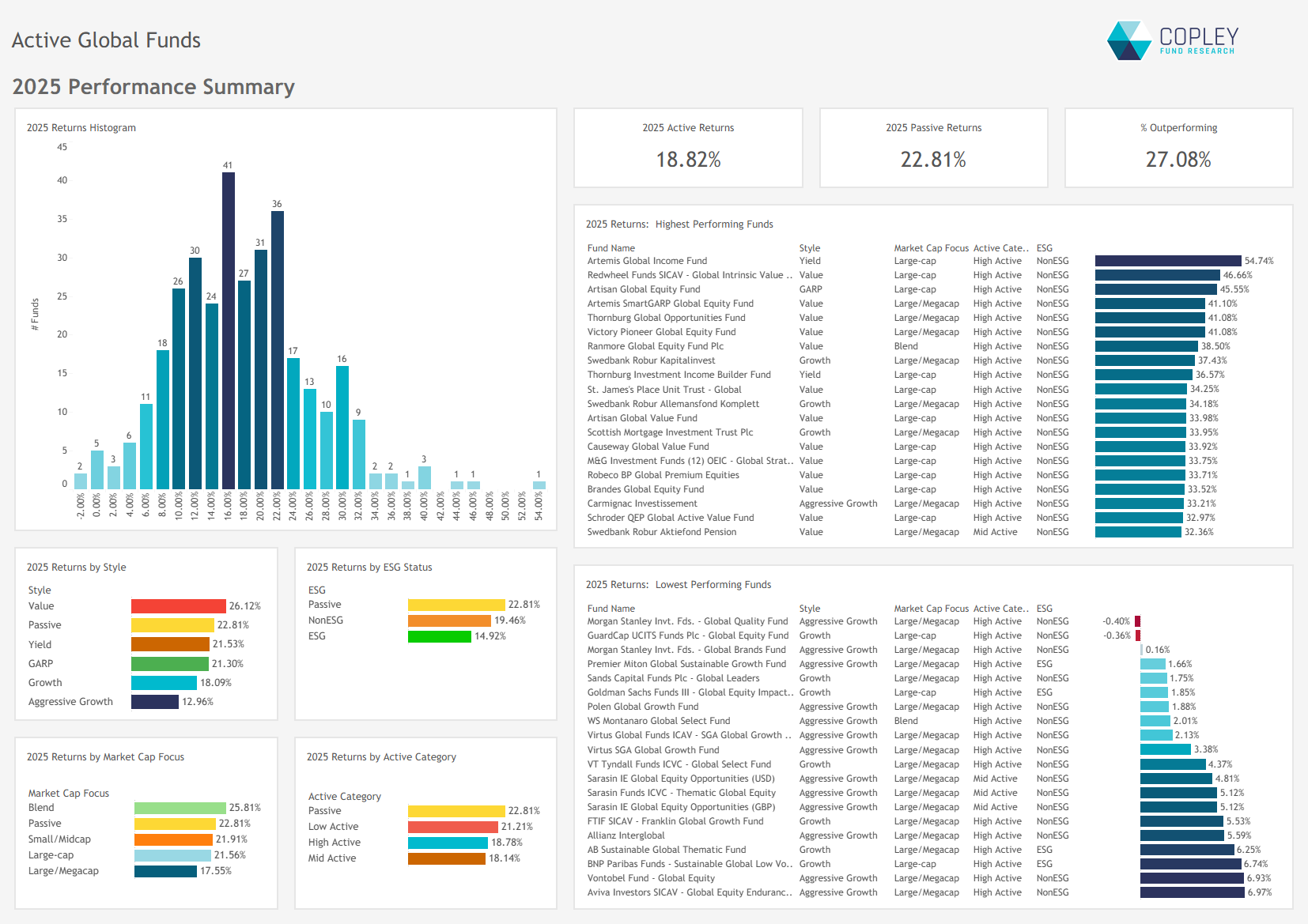1308x924 pixels.
Task: Select Artemis Global Income Fund row name
Action: pos(647,261)
